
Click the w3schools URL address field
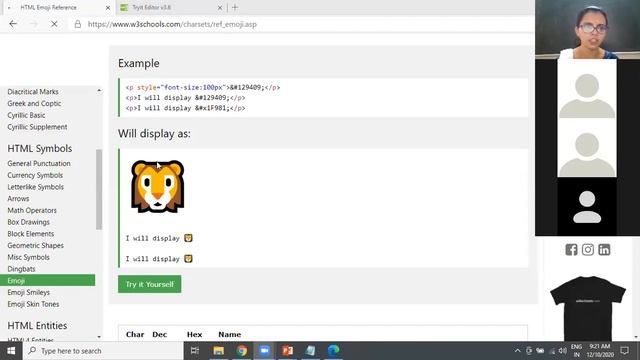pos(172,24)
